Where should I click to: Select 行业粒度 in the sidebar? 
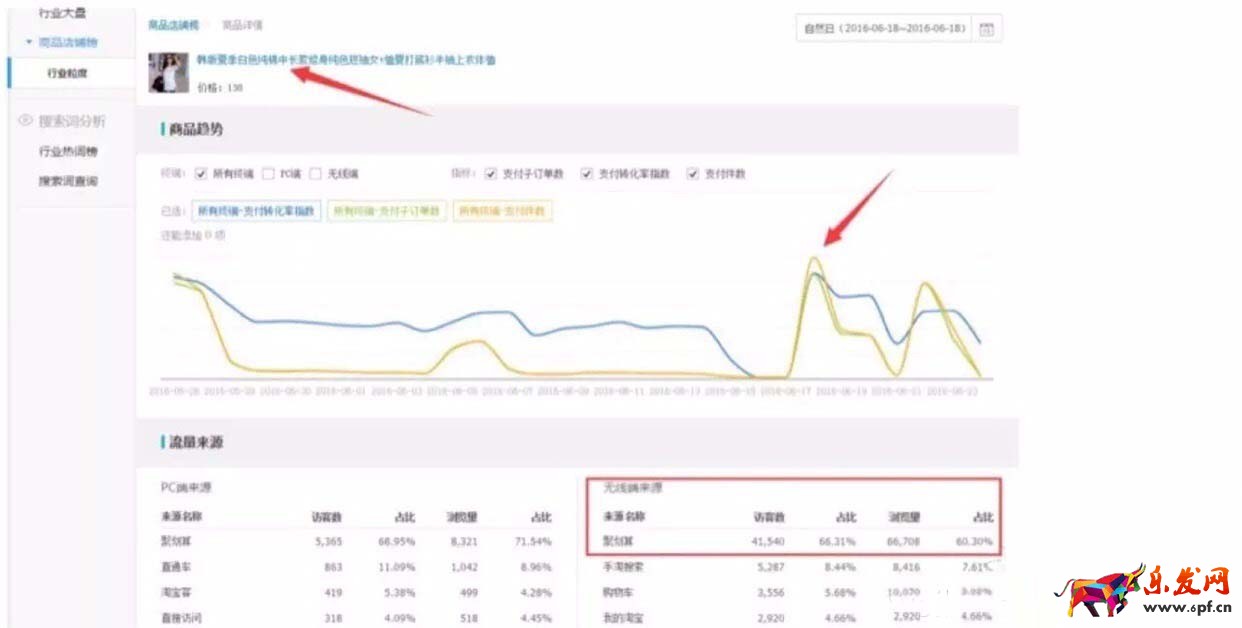point(68,73)
